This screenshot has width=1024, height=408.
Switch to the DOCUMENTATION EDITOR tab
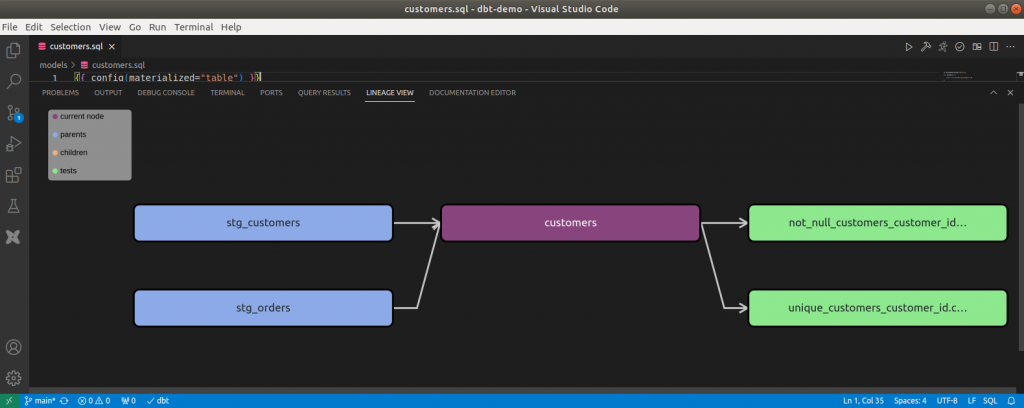[472, 93]
